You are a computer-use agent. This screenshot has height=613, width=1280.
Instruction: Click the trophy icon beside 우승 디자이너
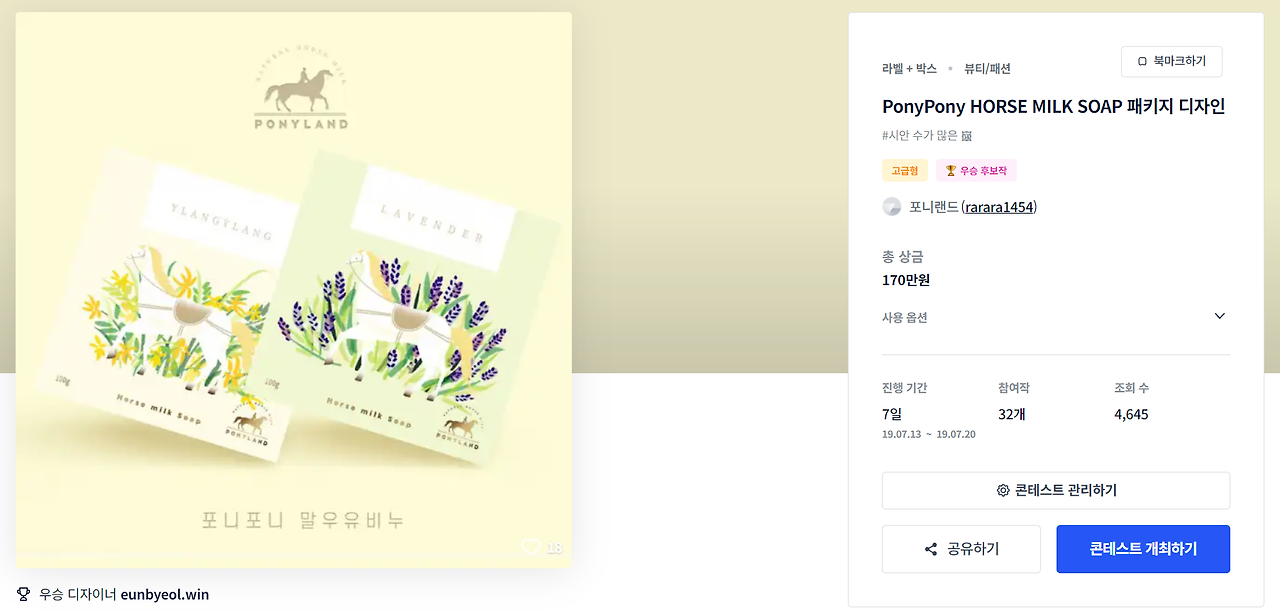coord(24,594)
